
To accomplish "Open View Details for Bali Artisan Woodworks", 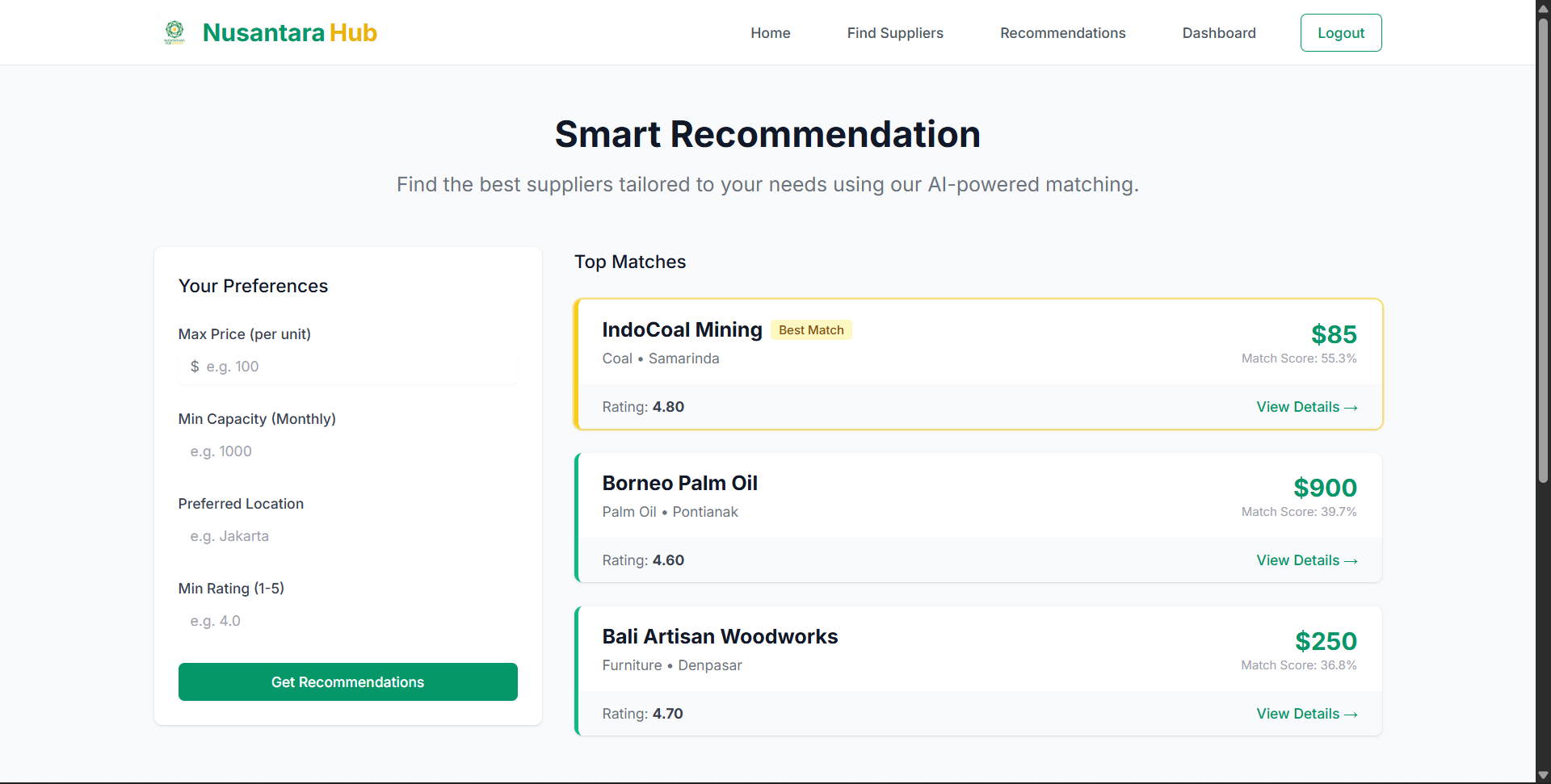I will pos(1305,714).
